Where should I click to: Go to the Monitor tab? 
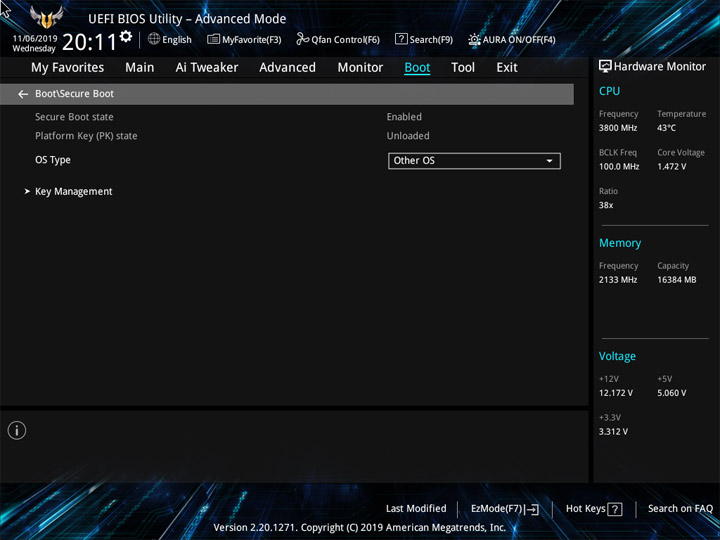click(x=360, y=68)
